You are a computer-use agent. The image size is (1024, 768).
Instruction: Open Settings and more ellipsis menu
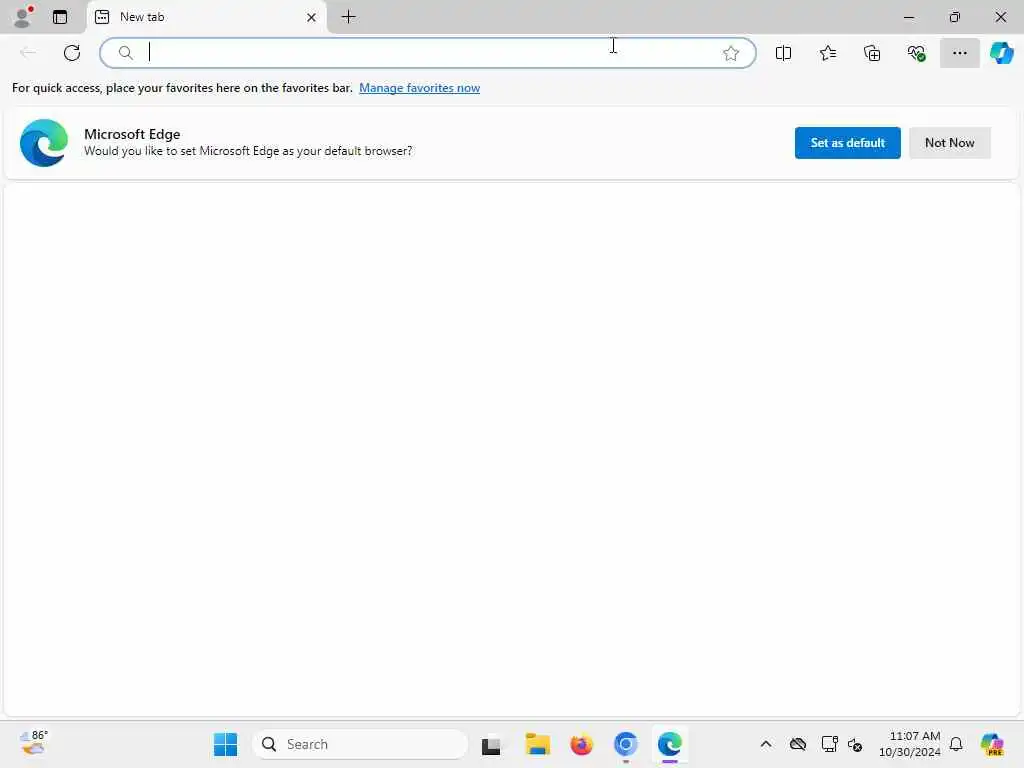coord(959,53)
